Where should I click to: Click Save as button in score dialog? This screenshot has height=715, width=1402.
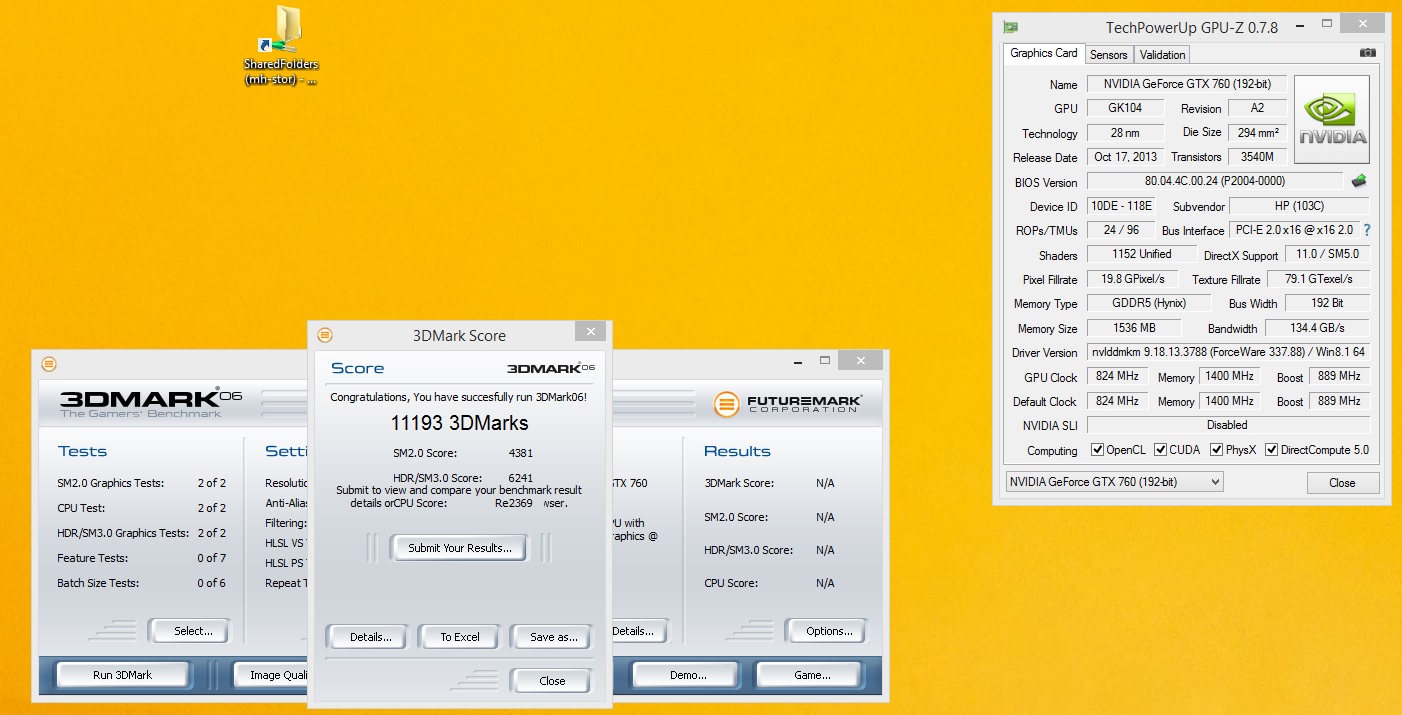pos(553,637)
